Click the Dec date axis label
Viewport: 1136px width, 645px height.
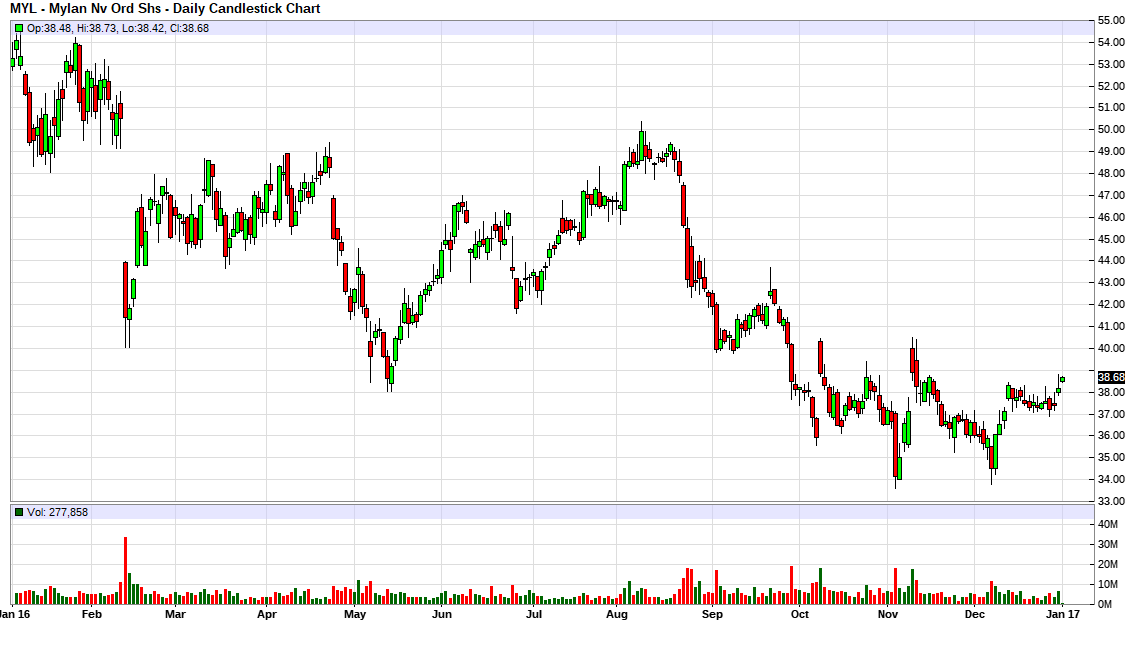(x=974, y=615)
